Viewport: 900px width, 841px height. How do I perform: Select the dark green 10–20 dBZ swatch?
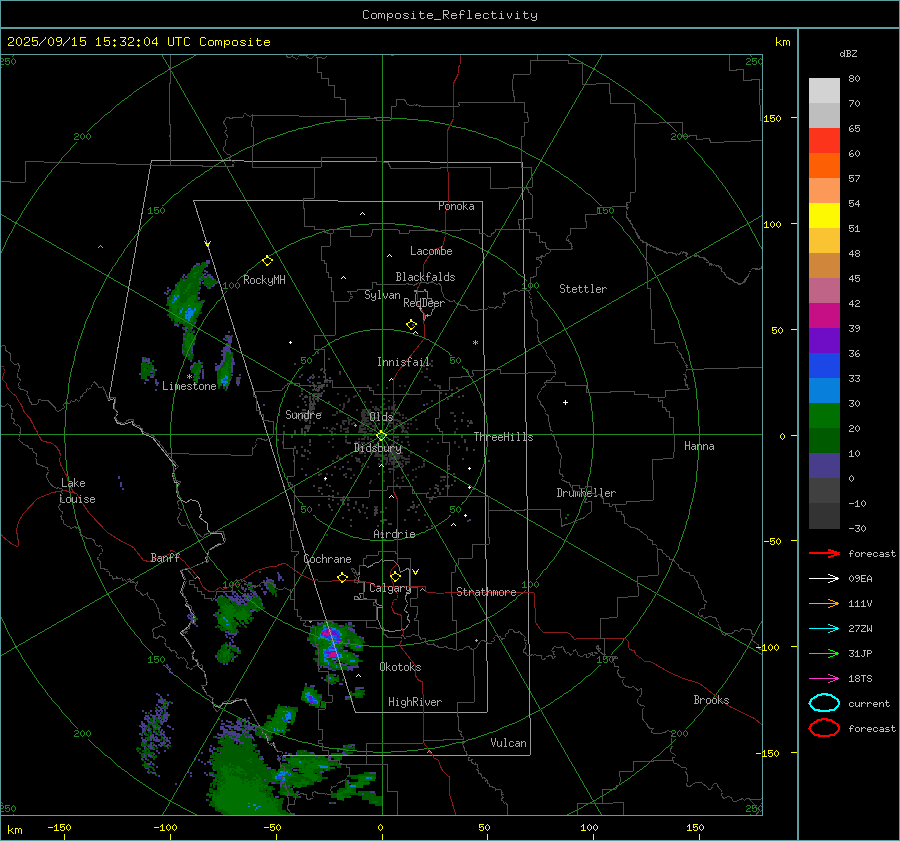[x=824, y=441]
